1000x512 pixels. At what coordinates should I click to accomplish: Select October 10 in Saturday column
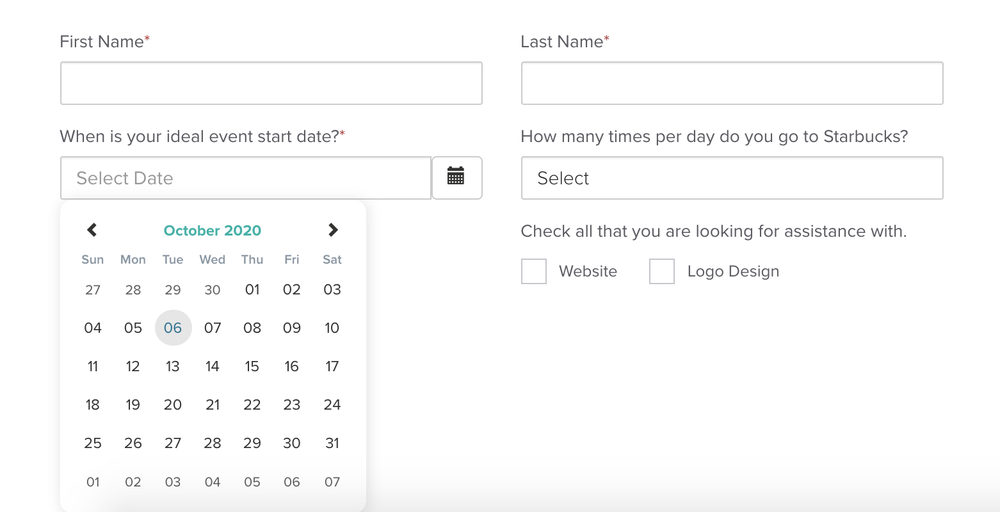click(x=332, y=328)
